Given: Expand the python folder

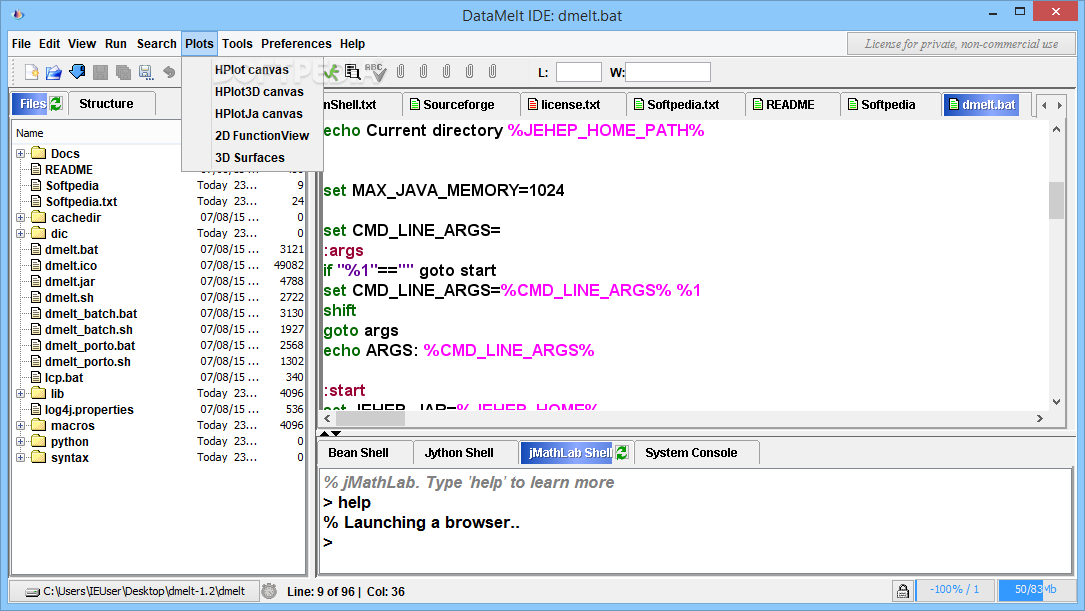Looking at the screenshot, I should tap(21, 441).
